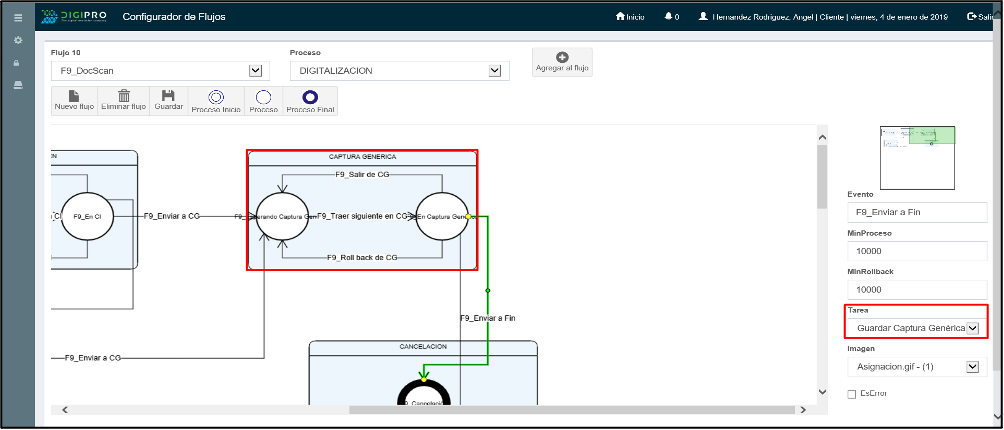Select the Proceso Final circle tool

310,97
